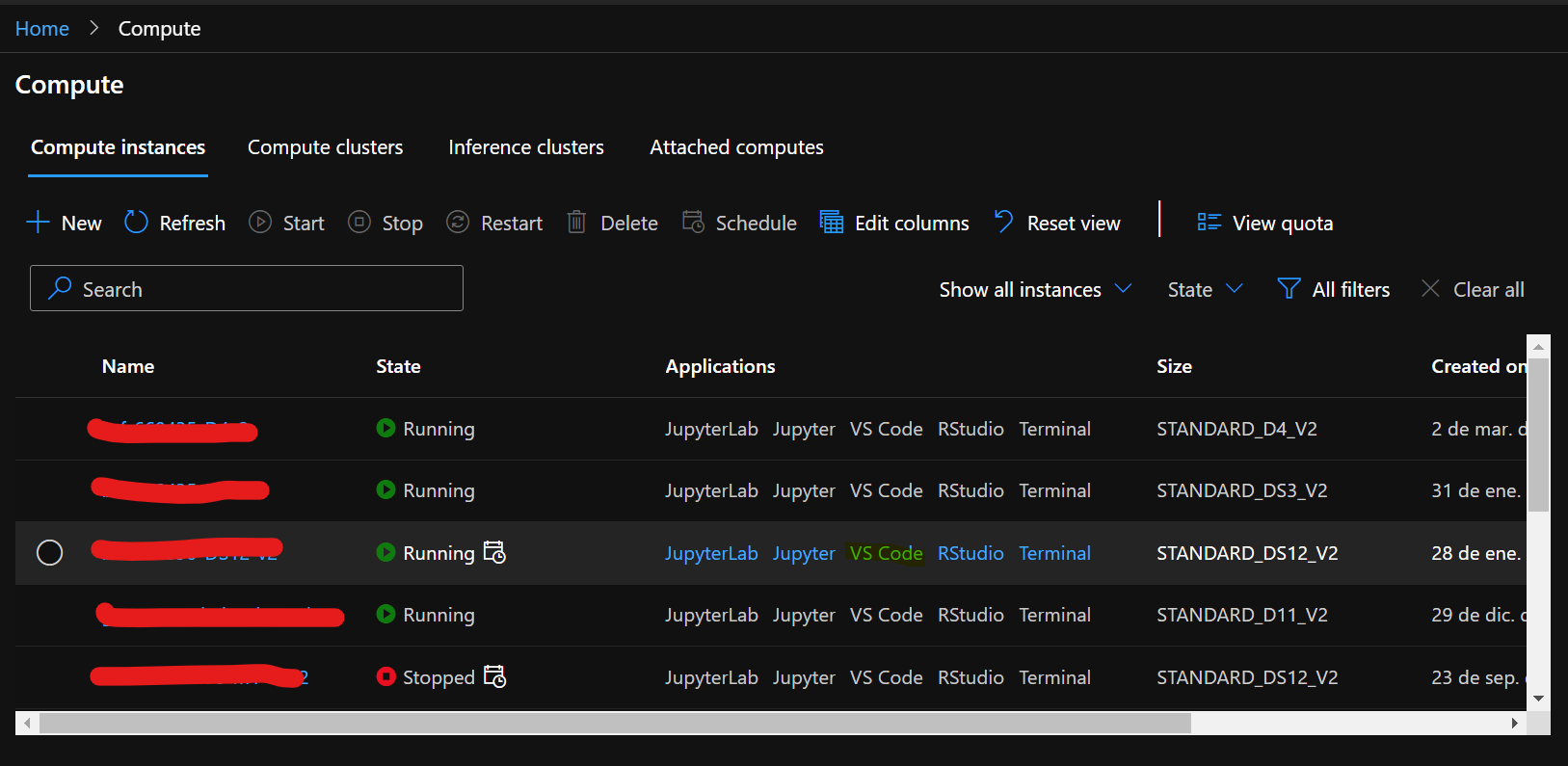This screenshot has height=766, width=1568.
Task: Click the Restart icon
Action: (458, 223)
